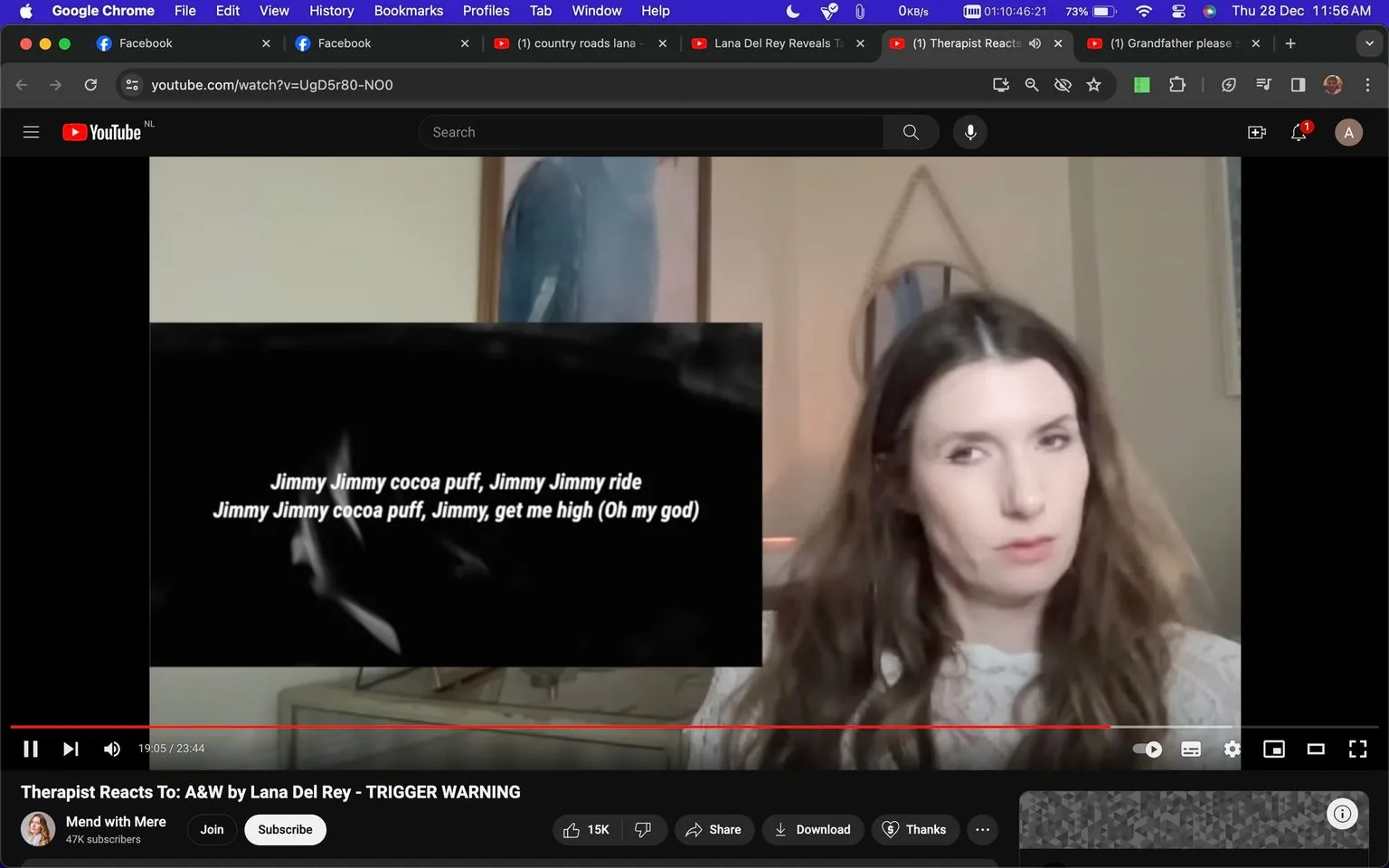Activate theater mode
The width and height of the screenshot is (1389, 868).
click(x=1316, y=749)
